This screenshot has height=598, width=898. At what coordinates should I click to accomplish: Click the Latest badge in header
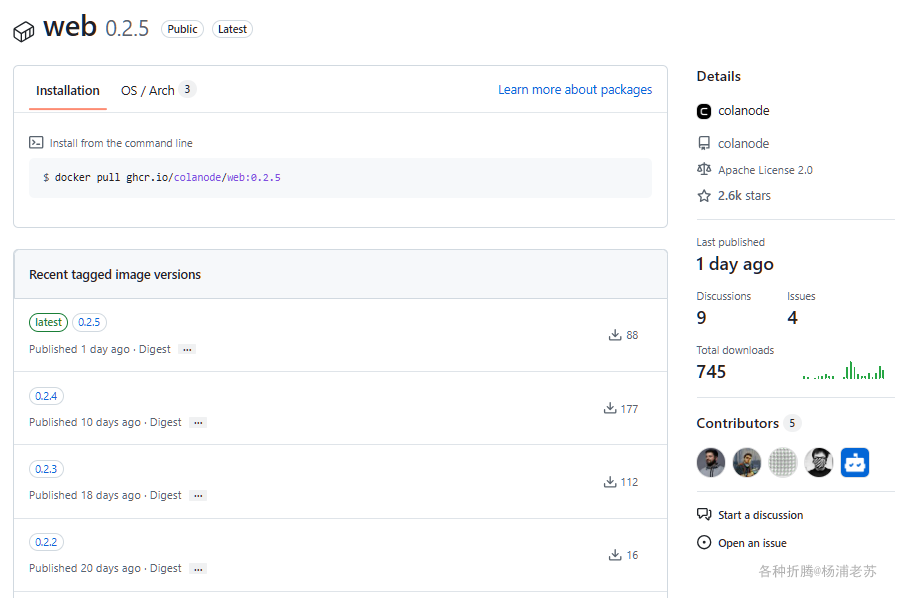232,29
